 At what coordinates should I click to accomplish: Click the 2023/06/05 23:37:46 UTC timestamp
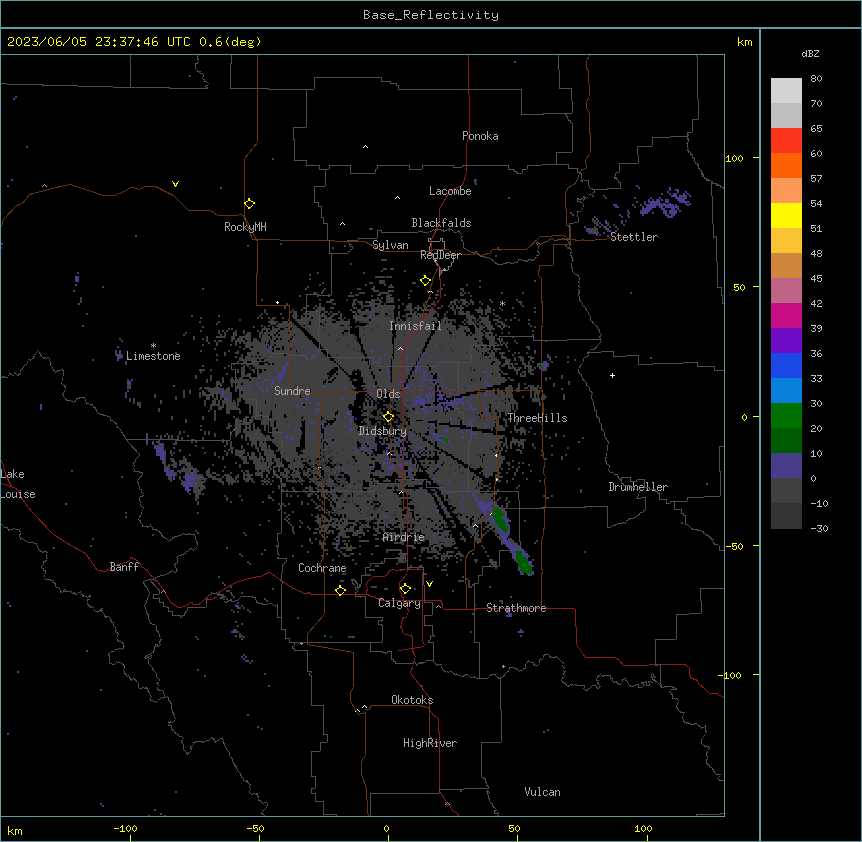99,42
